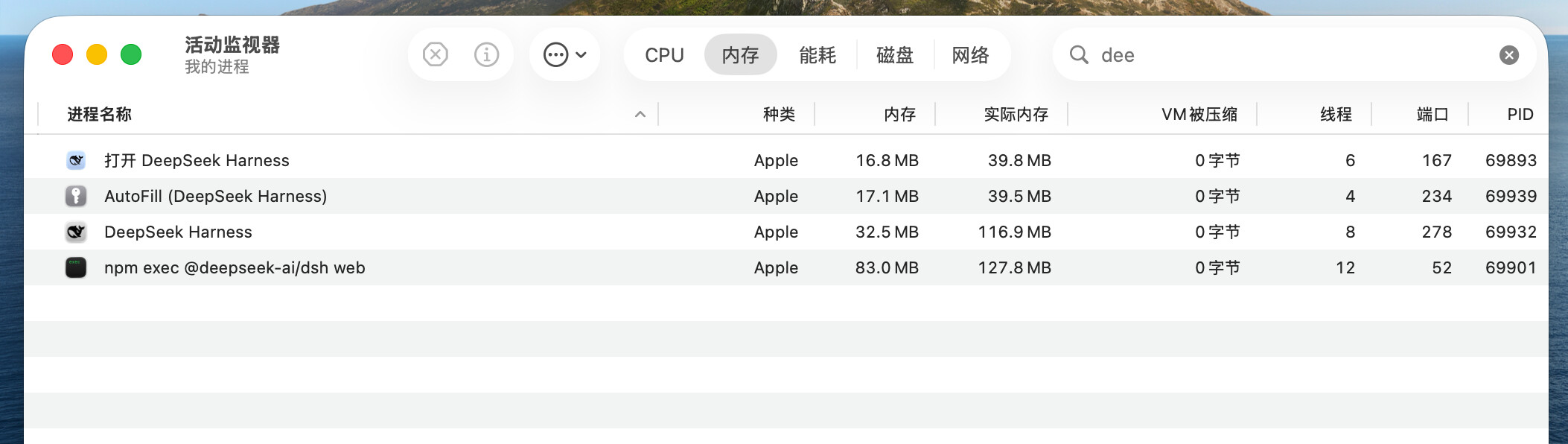Image resolution: width=1568 pixels, height=444 pixels.
Task: Select the 内存 tab
Action: point(741,55)
